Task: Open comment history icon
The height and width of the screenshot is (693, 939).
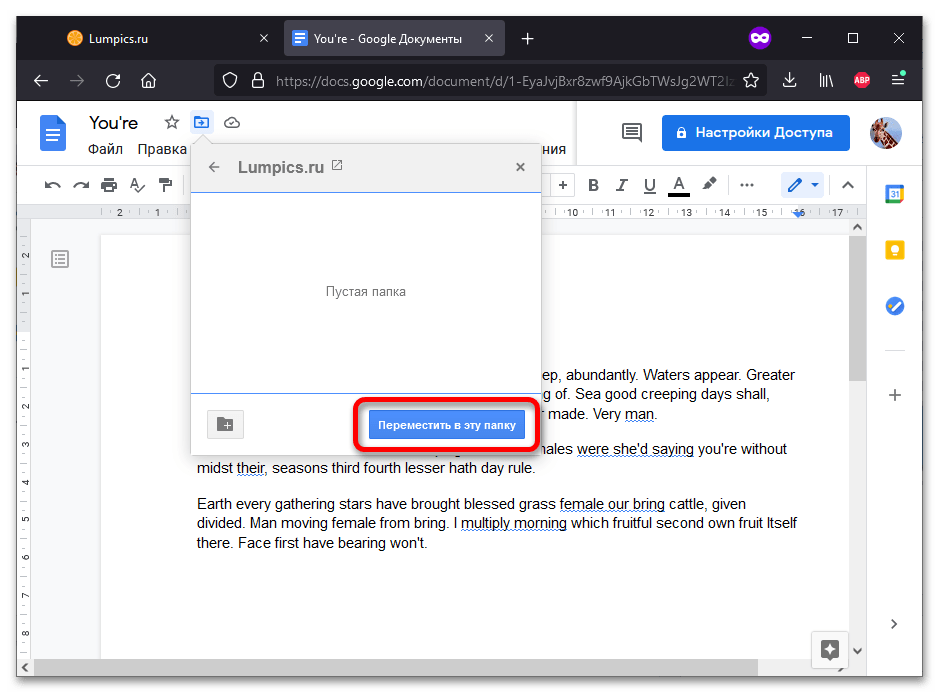Action: click(631, 133)
